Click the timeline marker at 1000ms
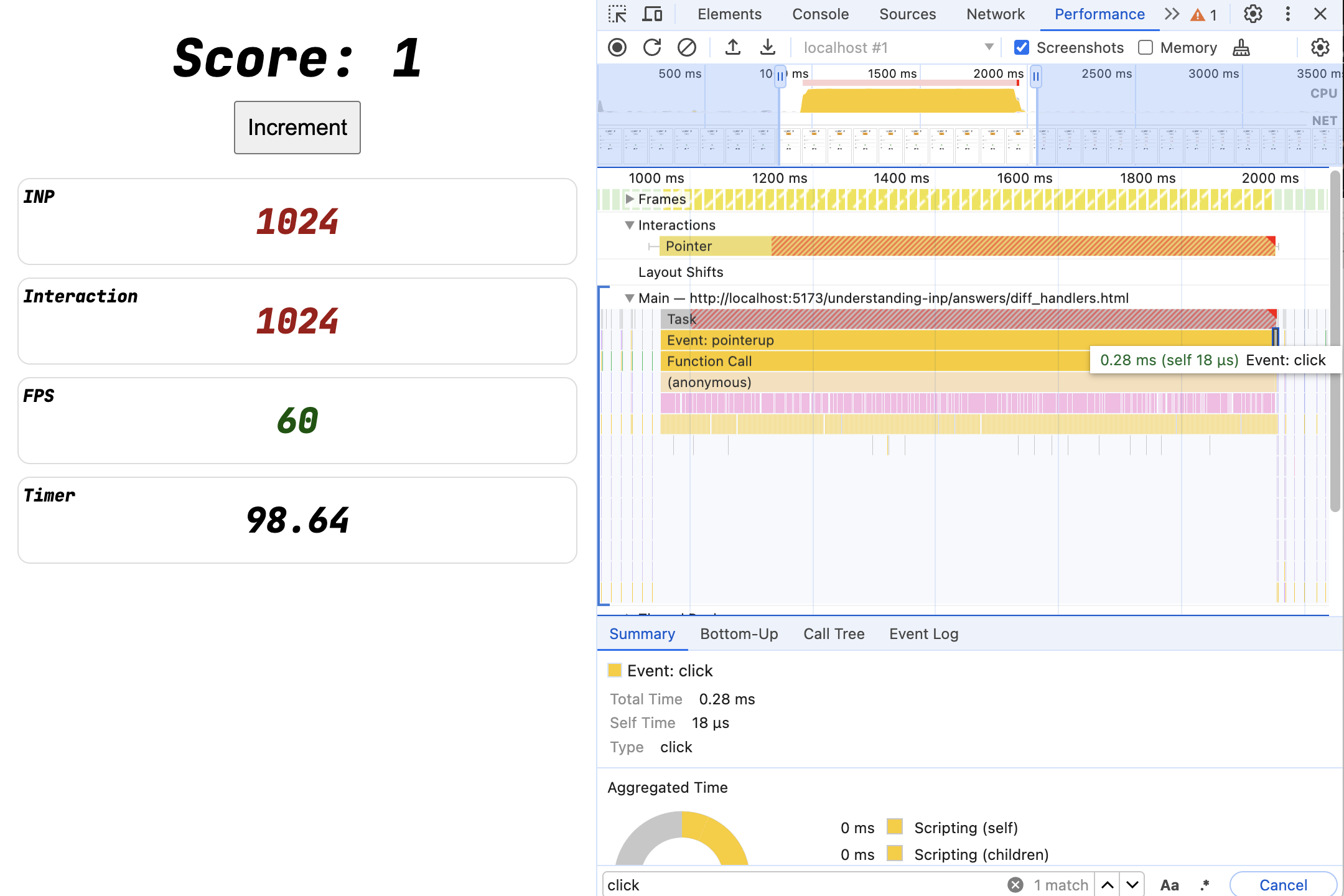The image size is (1344, 896). tap(656, 178)
